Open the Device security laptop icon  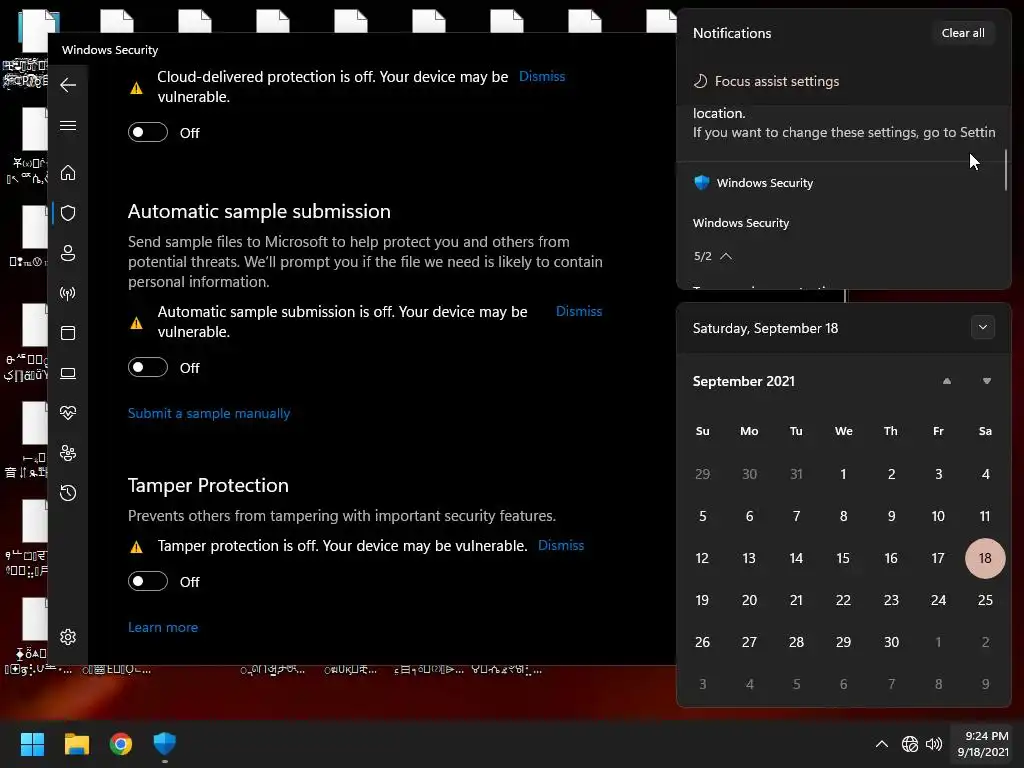(68, 373)
